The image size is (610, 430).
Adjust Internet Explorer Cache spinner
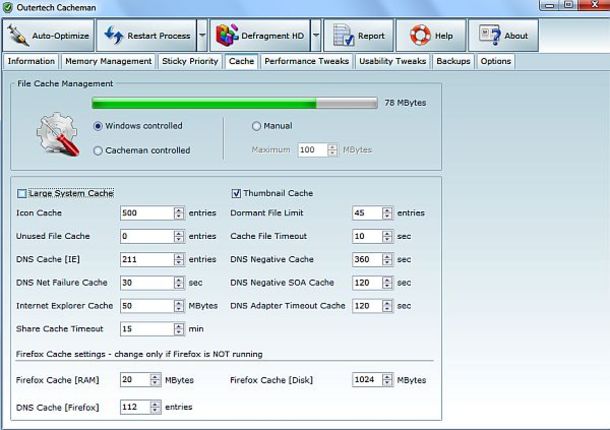[x=179, y=305]
